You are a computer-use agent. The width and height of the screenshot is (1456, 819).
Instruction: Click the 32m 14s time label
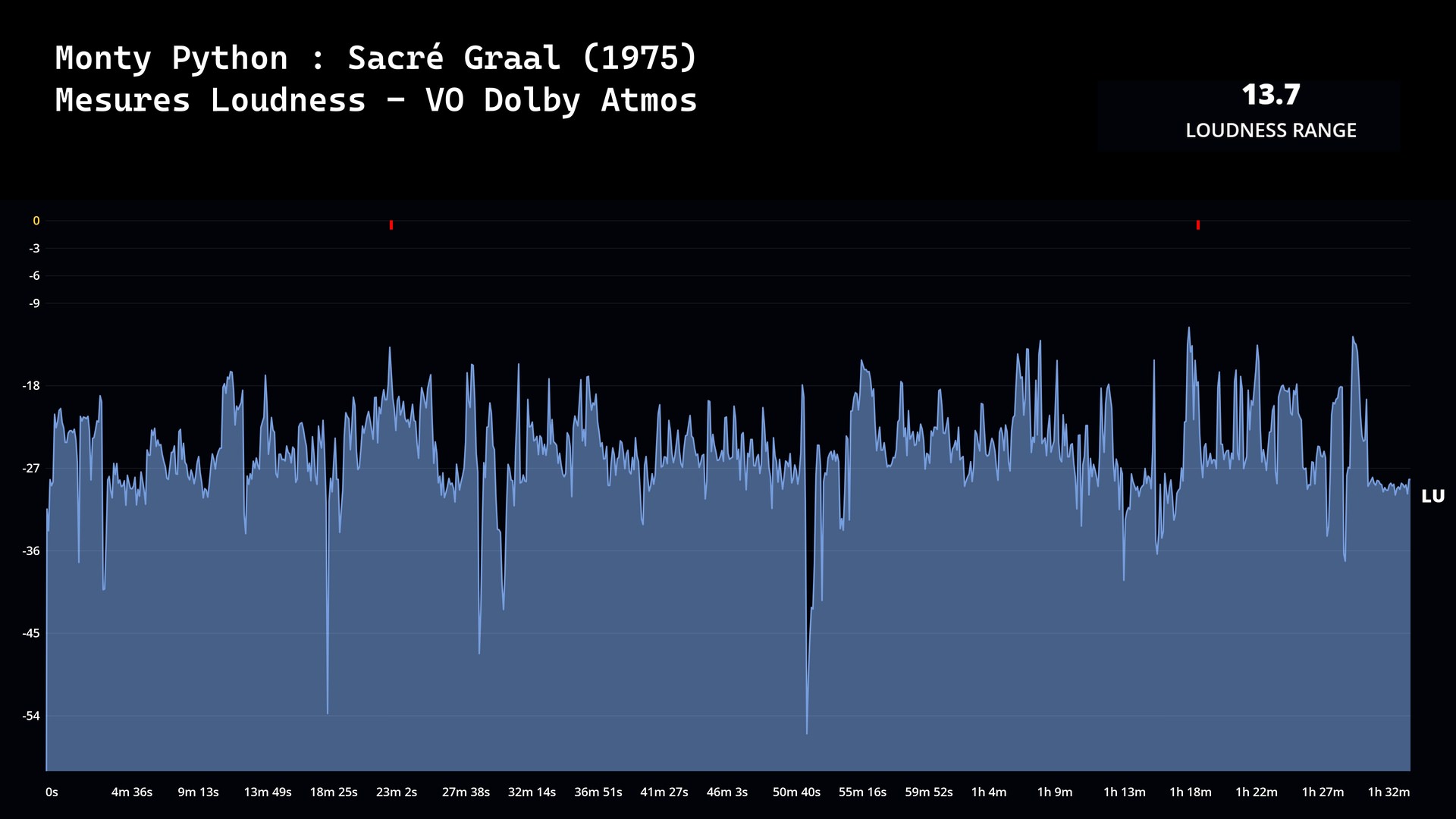[532, 792]
